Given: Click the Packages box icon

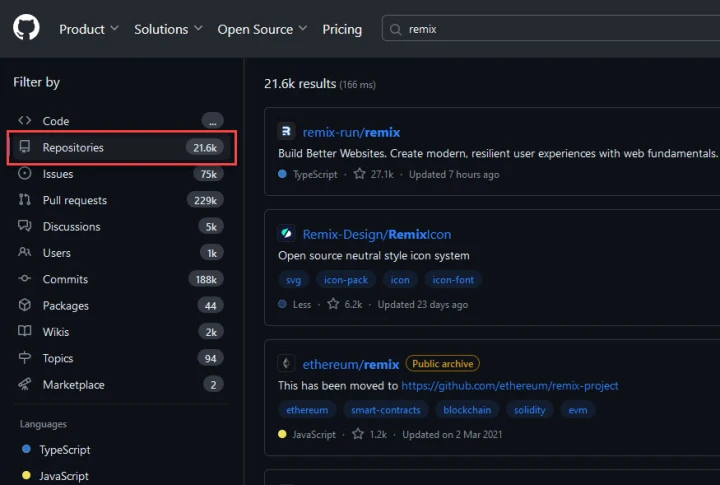Looking at the screenshot, I should (24, 305).
